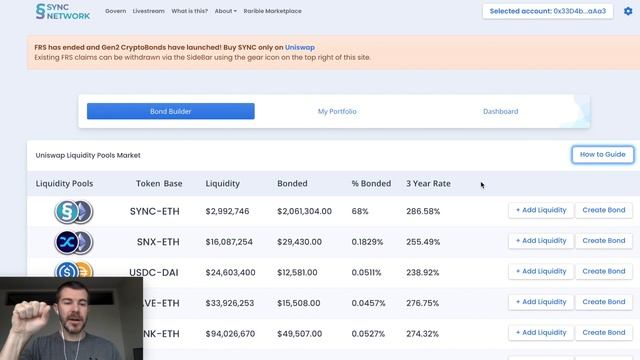Click the 255.49% three year rate
This screenshot has height=360, width=640.
(423, 242)
